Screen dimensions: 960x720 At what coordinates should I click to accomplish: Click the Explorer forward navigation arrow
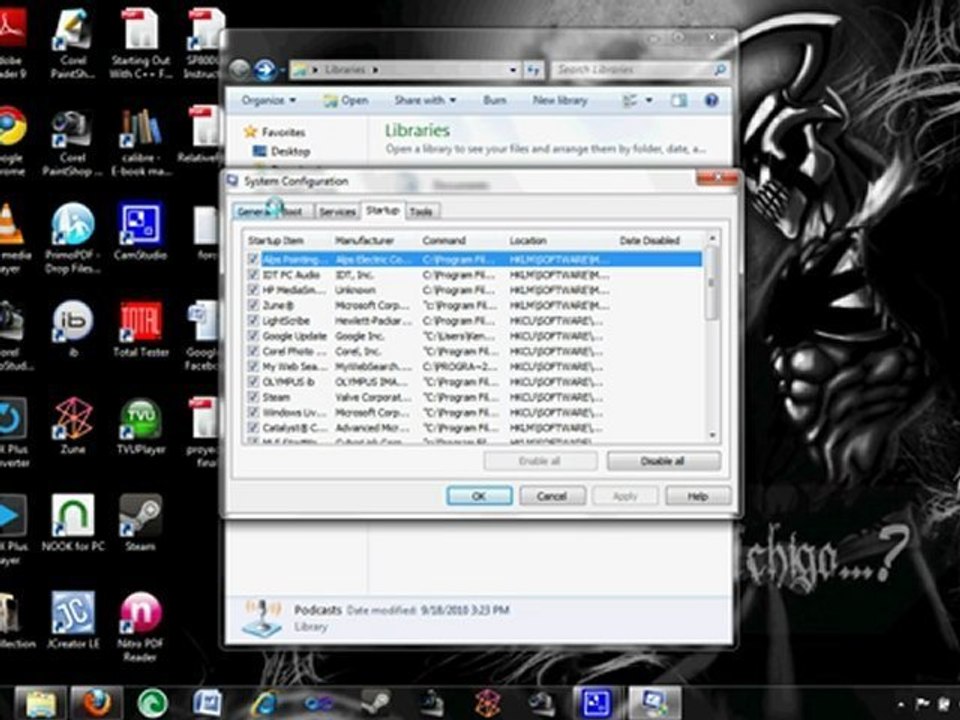coord(265,70)
